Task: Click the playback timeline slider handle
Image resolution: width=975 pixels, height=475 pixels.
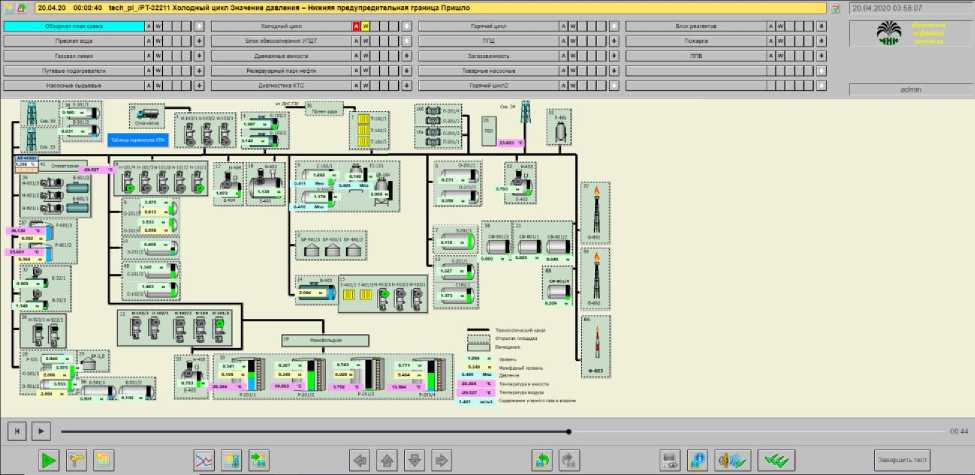Action: (569, 432)
